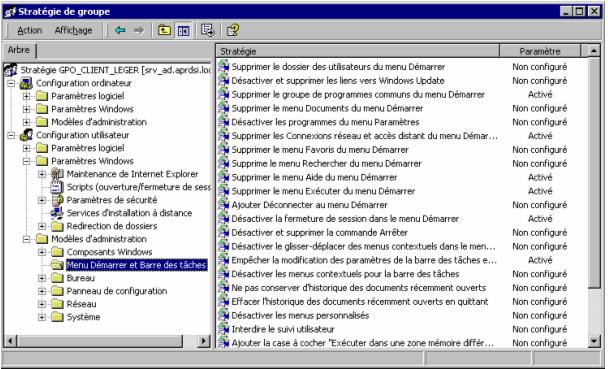
Task: Open the Affichage menu
Action: 73,30
